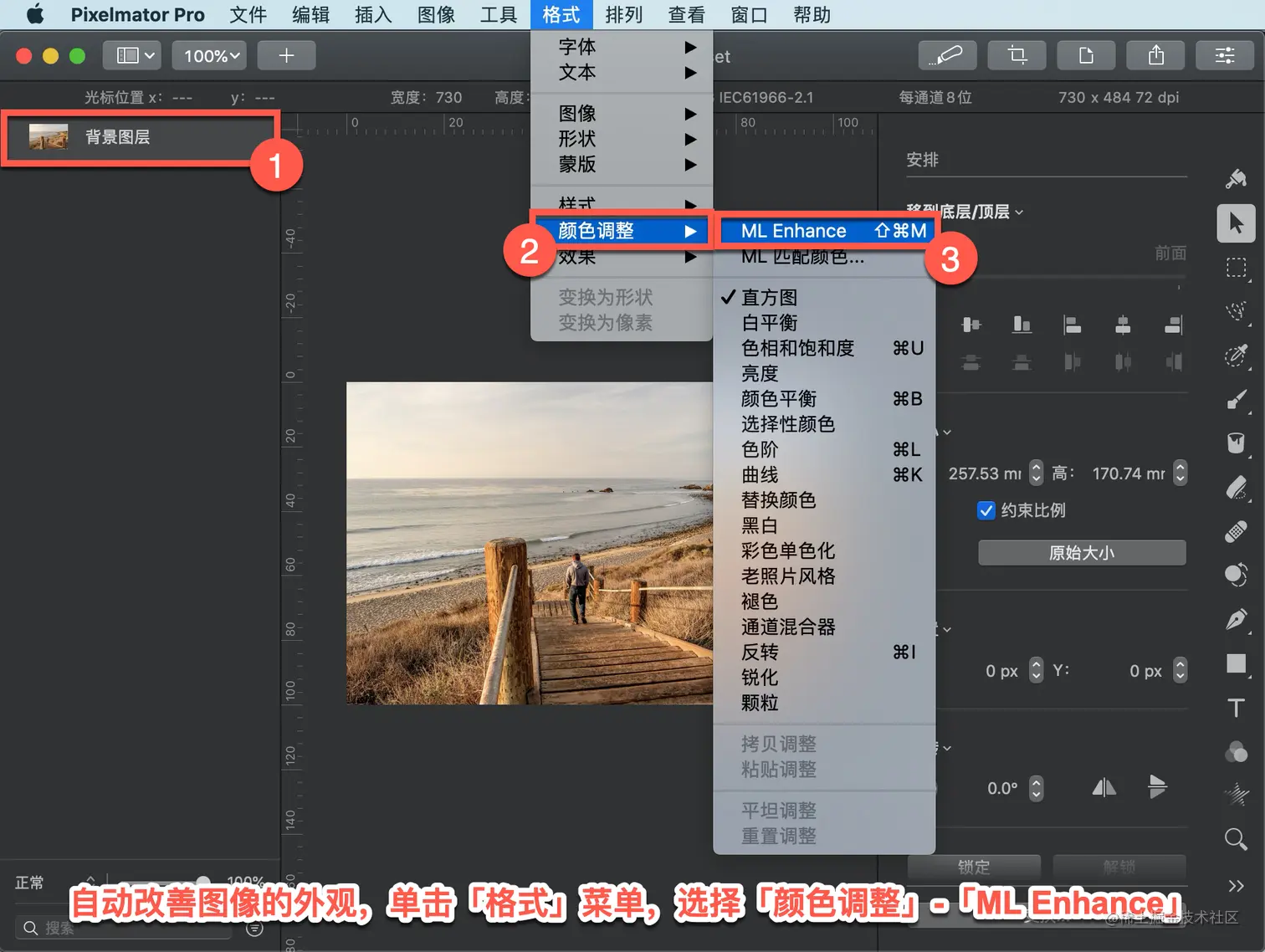
Task: Open the sliders settings toolbar icon
Action: (1225, 55)
